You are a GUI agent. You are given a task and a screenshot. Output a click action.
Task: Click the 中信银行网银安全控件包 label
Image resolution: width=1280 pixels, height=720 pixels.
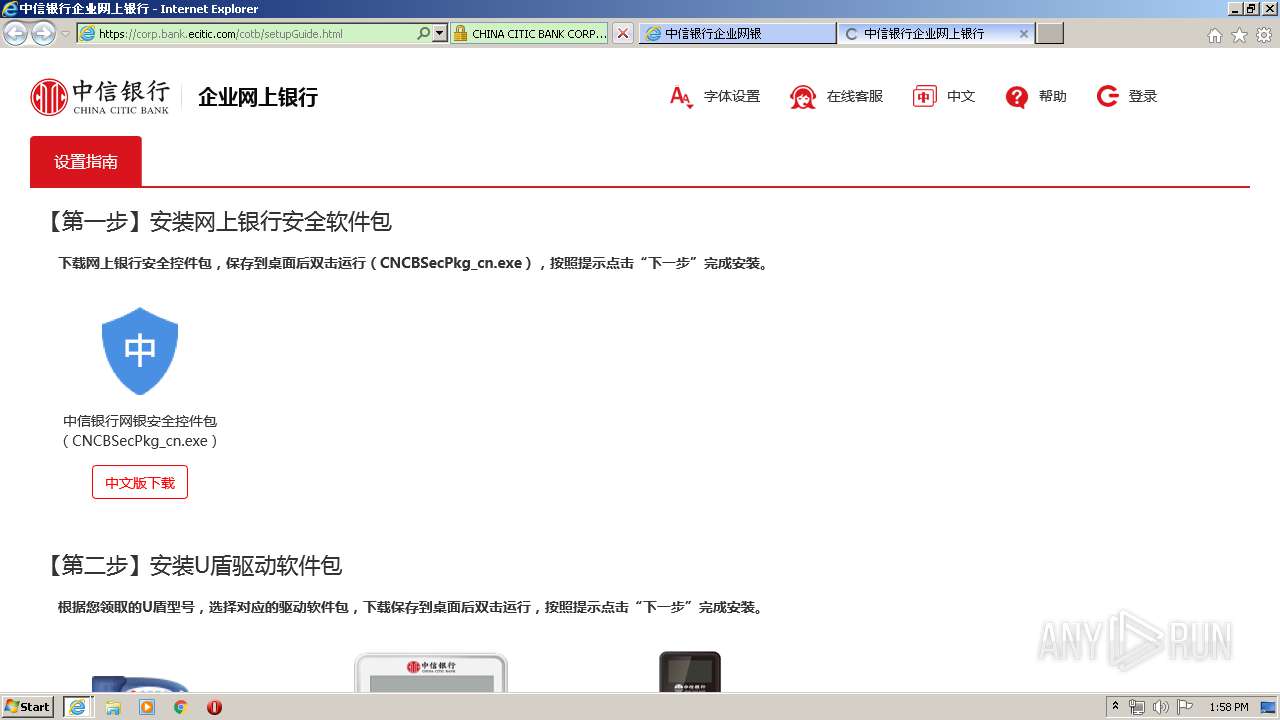pos(140,421)
